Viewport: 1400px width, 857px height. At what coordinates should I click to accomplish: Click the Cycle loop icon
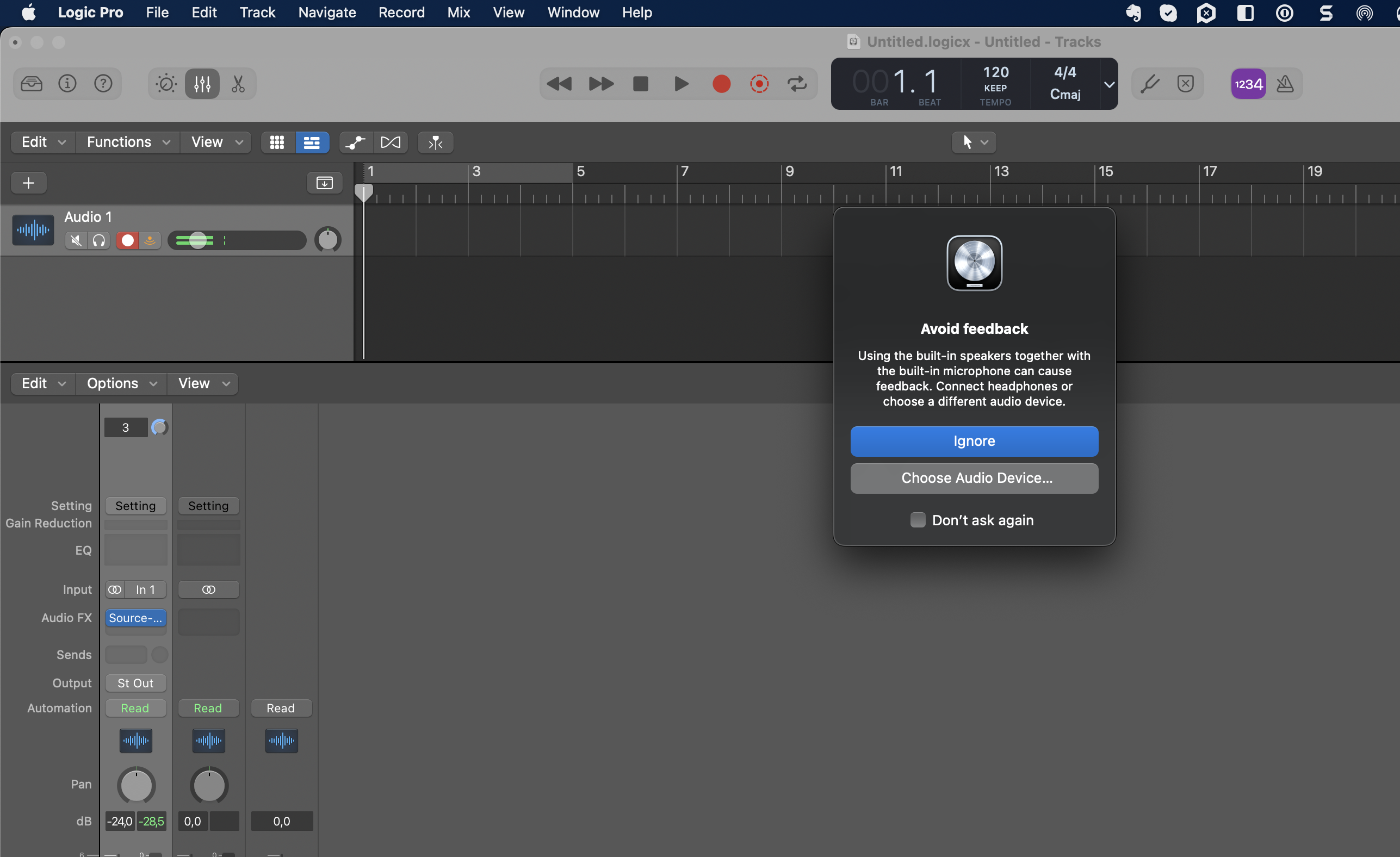click(x=797, y=84)
